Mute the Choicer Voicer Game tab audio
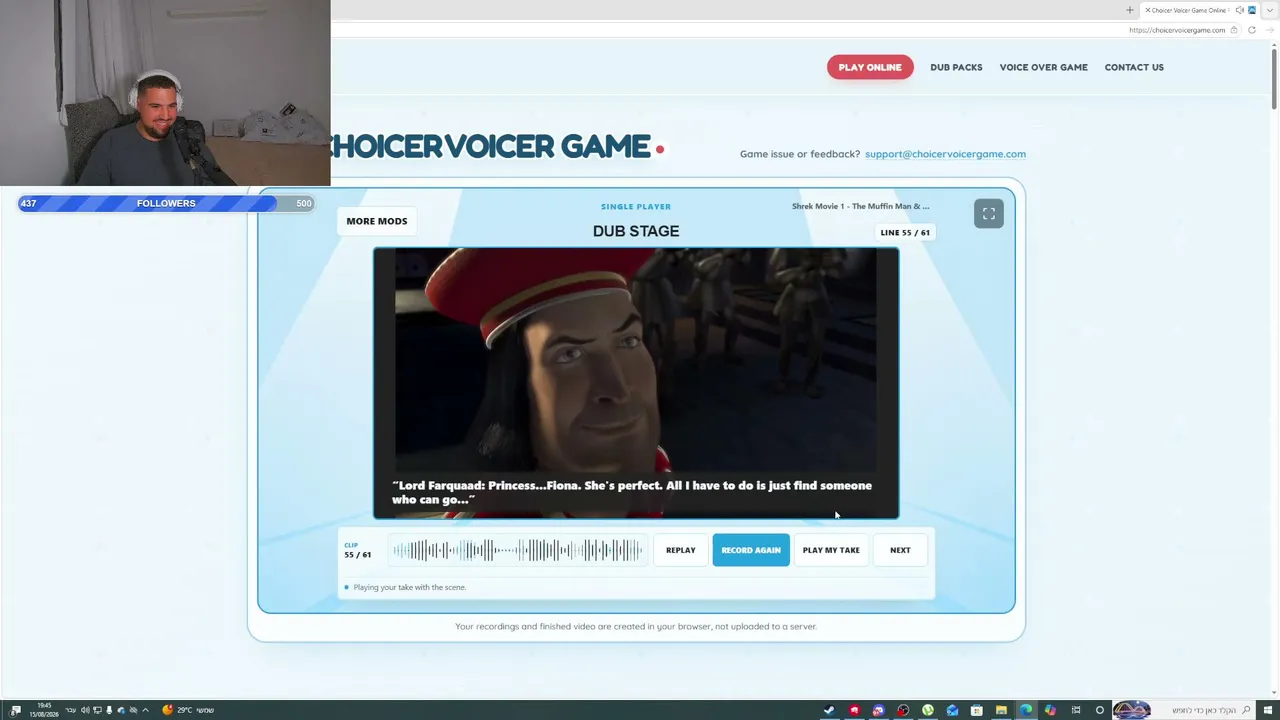Image resolution: width=1280 pixels, height=720 pixels. [x=1239, y=10]
